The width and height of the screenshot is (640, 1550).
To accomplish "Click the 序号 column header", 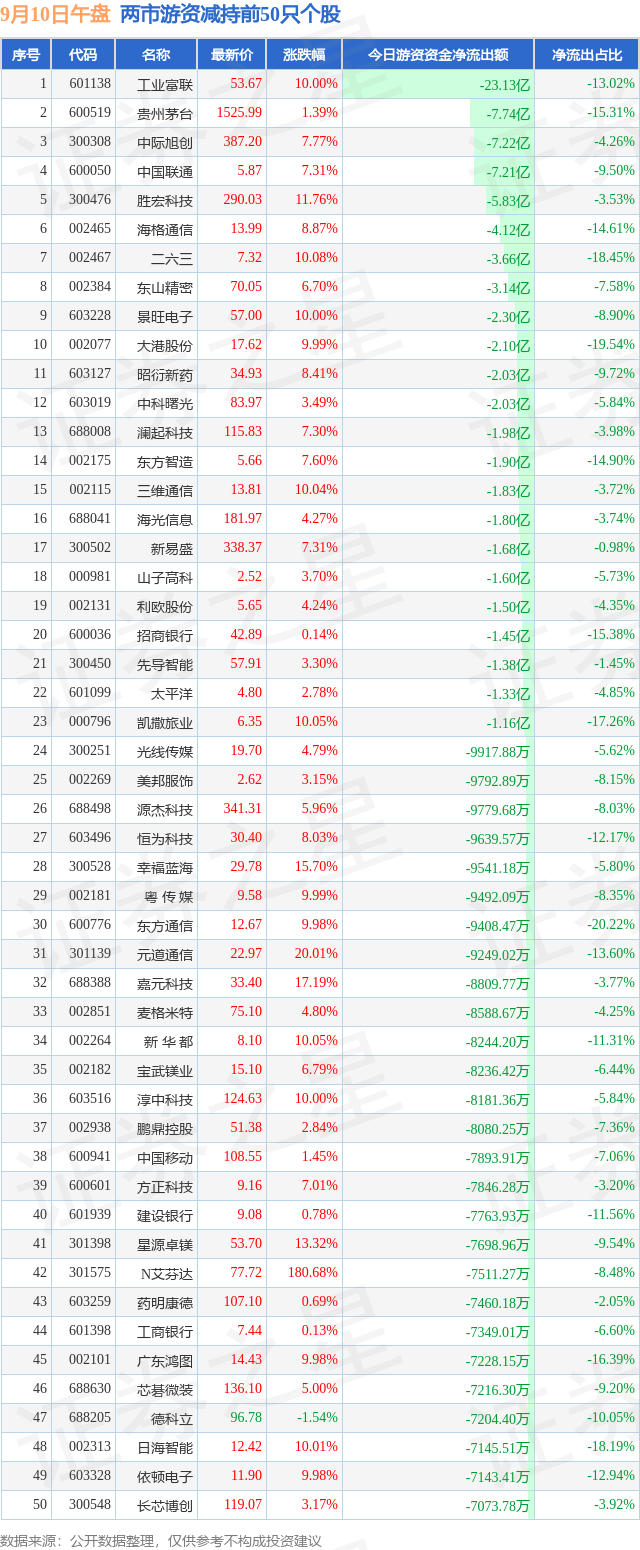I will (26, 55).
